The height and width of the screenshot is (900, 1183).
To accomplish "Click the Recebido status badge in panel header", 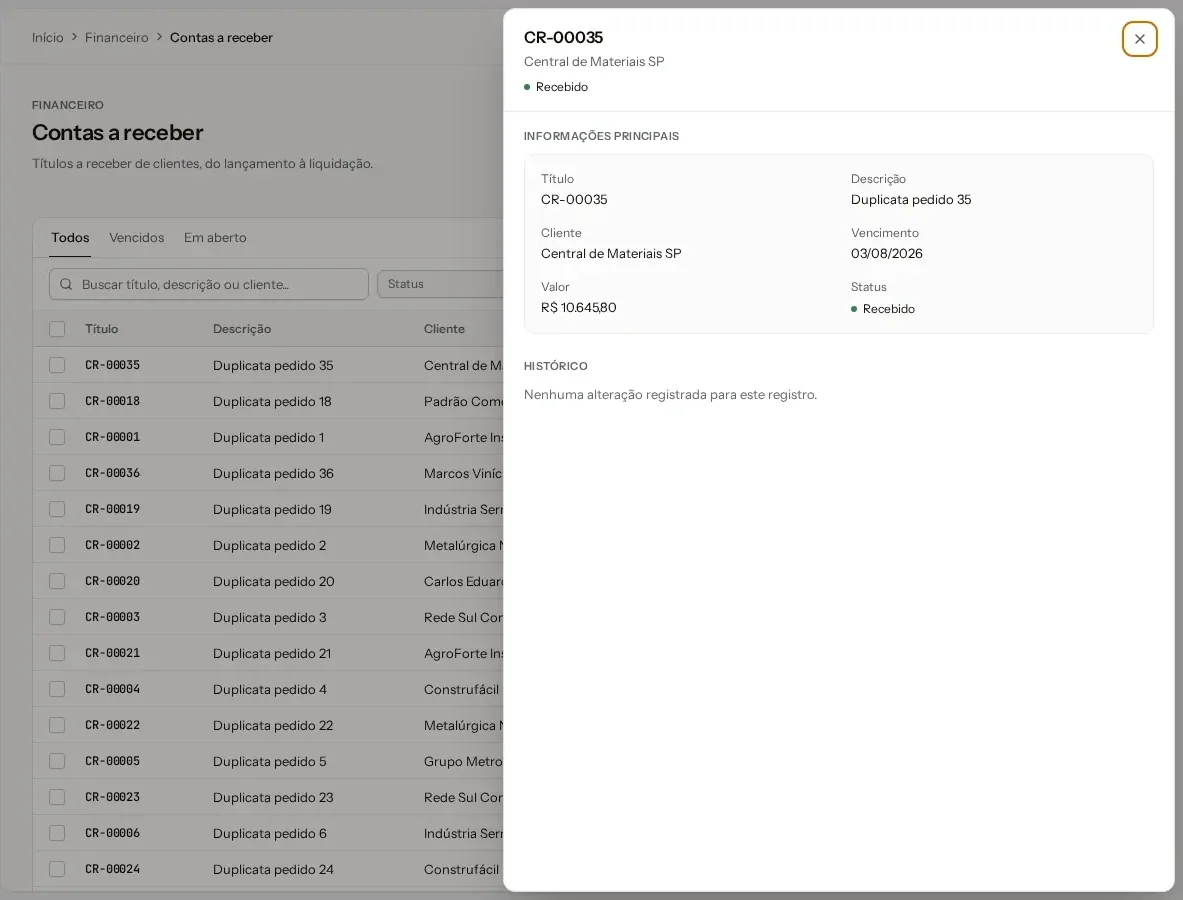I will point(556,87).
